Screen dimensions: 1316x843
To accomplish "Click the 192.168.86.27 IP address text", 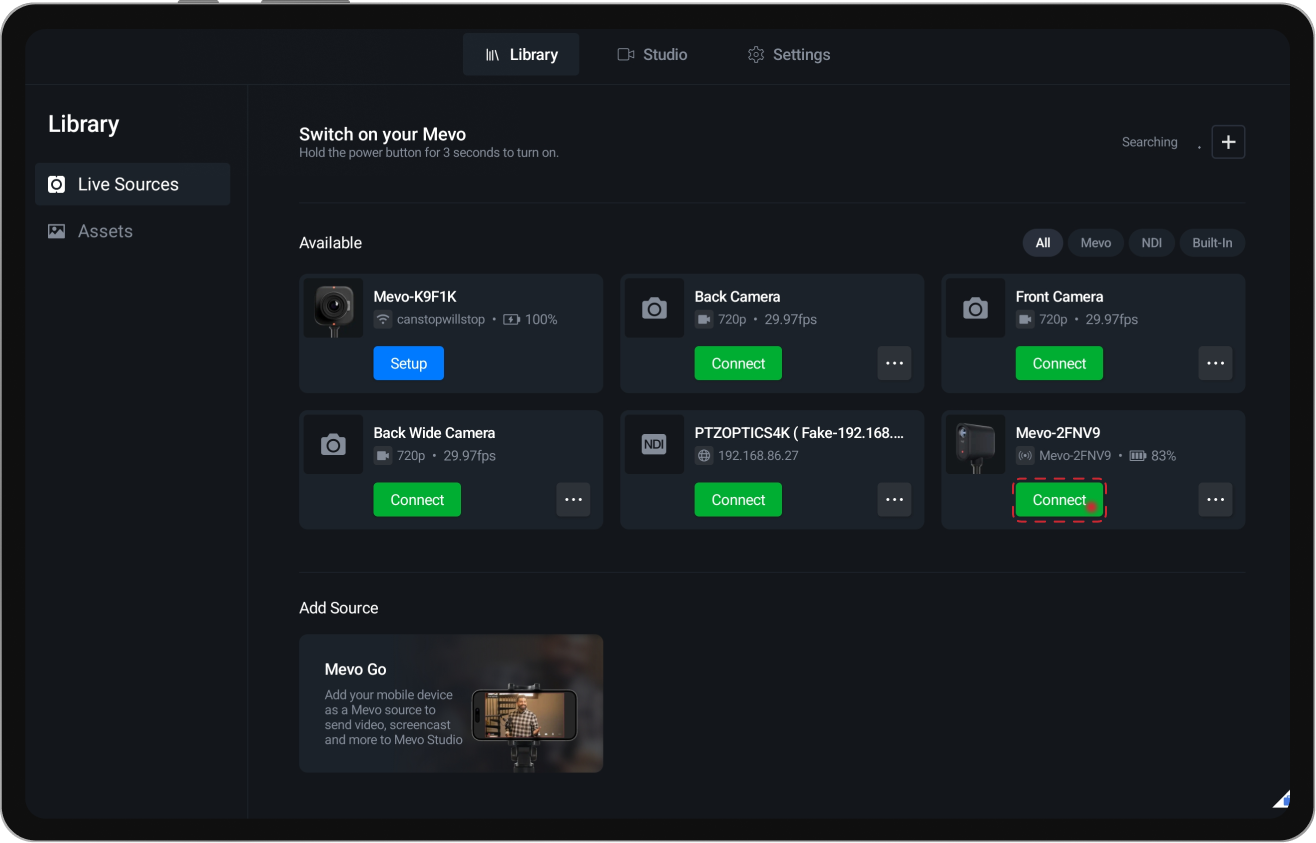I will point(758,456).
